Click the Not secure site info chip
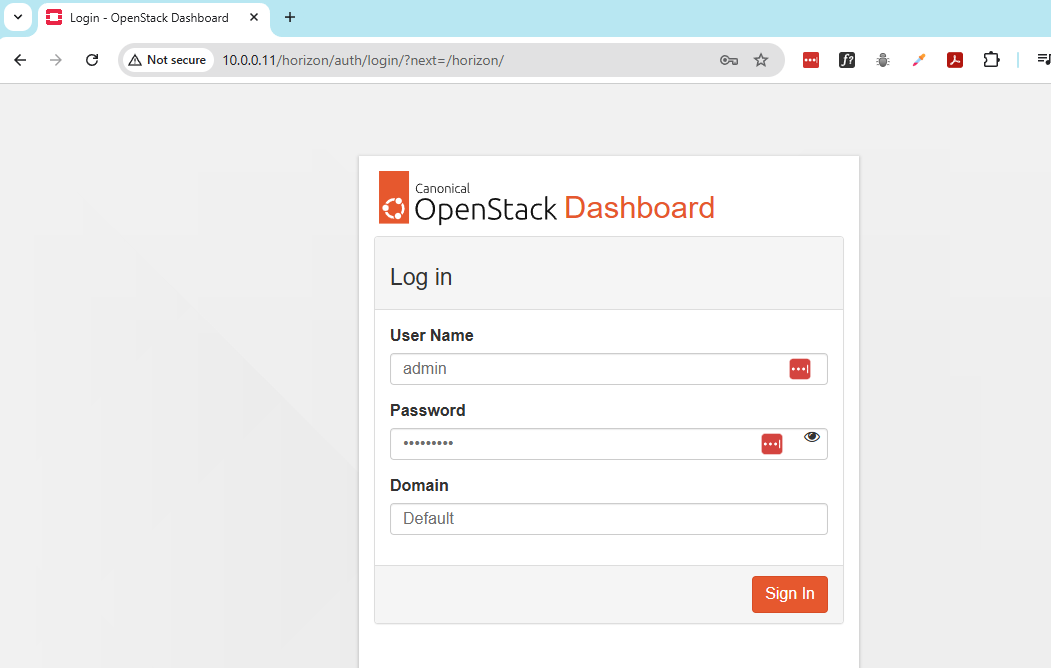Viewport: 1051px width, 668px height. (x=167, y=60)
